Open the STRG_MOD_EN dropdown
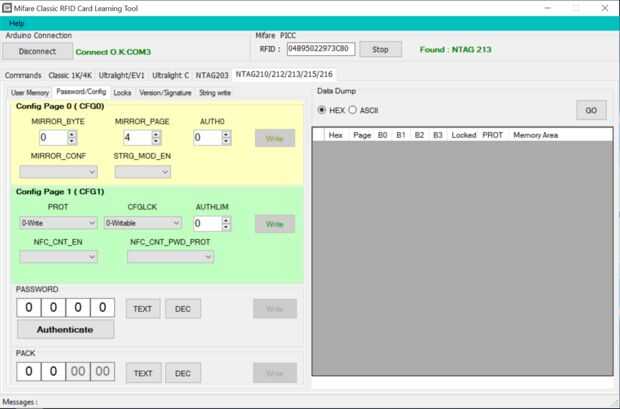This screenshot has height=409, width=620. [143, 172]
